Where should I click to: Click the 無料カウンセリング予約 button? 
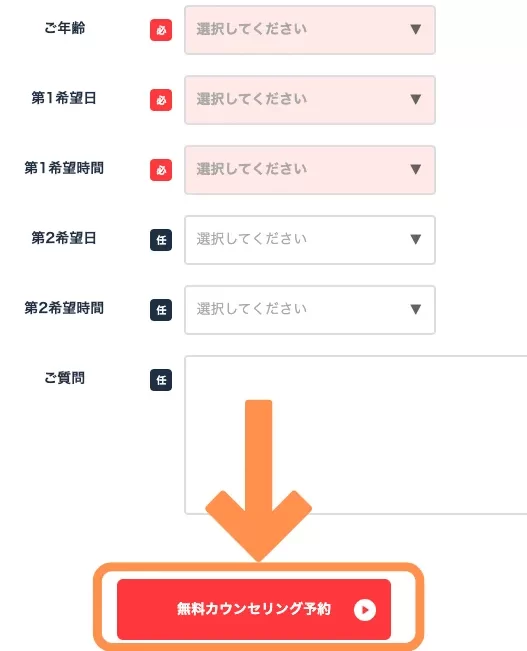(254, 609)
